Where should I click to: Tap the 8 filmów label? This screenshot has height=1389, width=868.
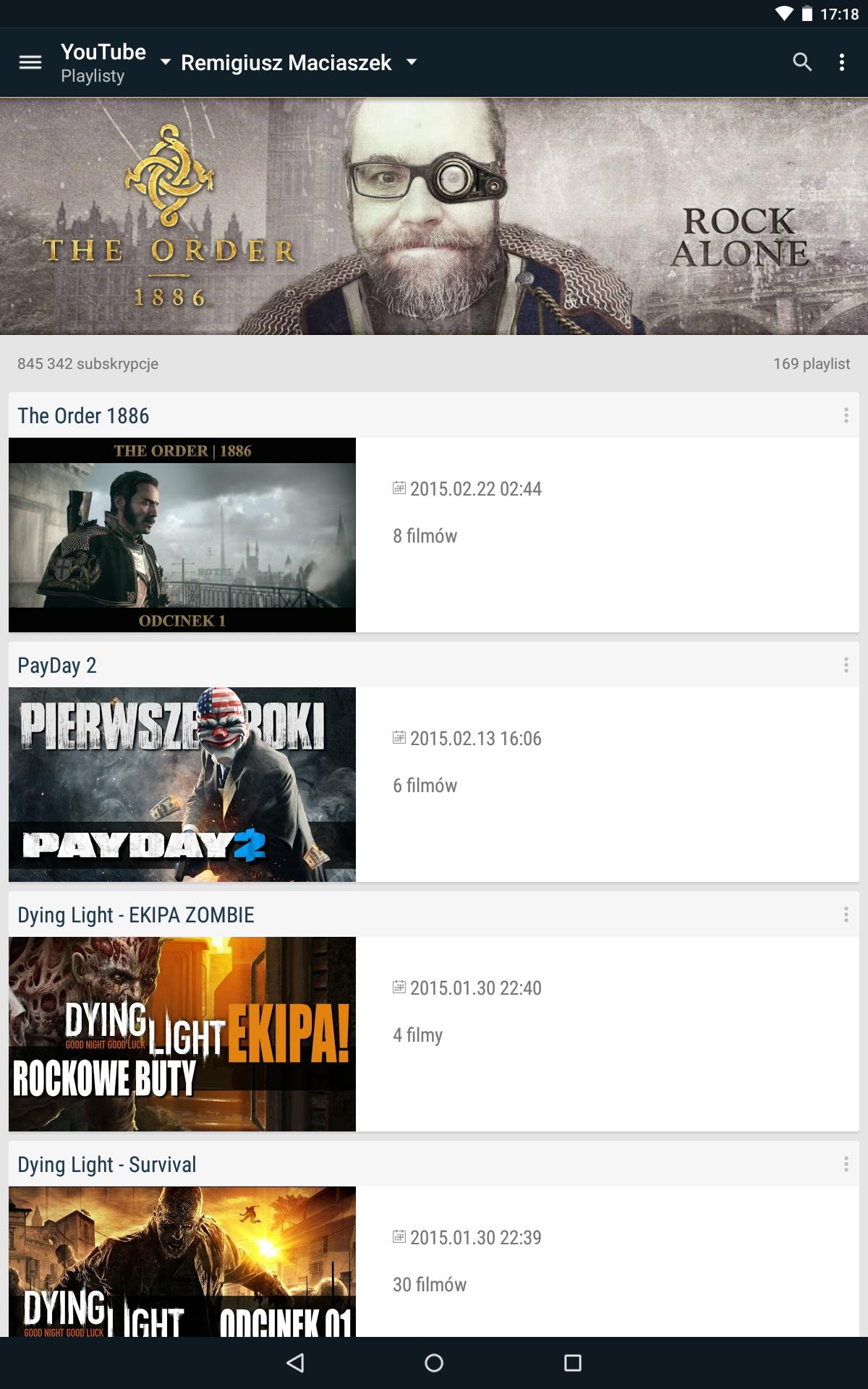click(x=425, y=536)
